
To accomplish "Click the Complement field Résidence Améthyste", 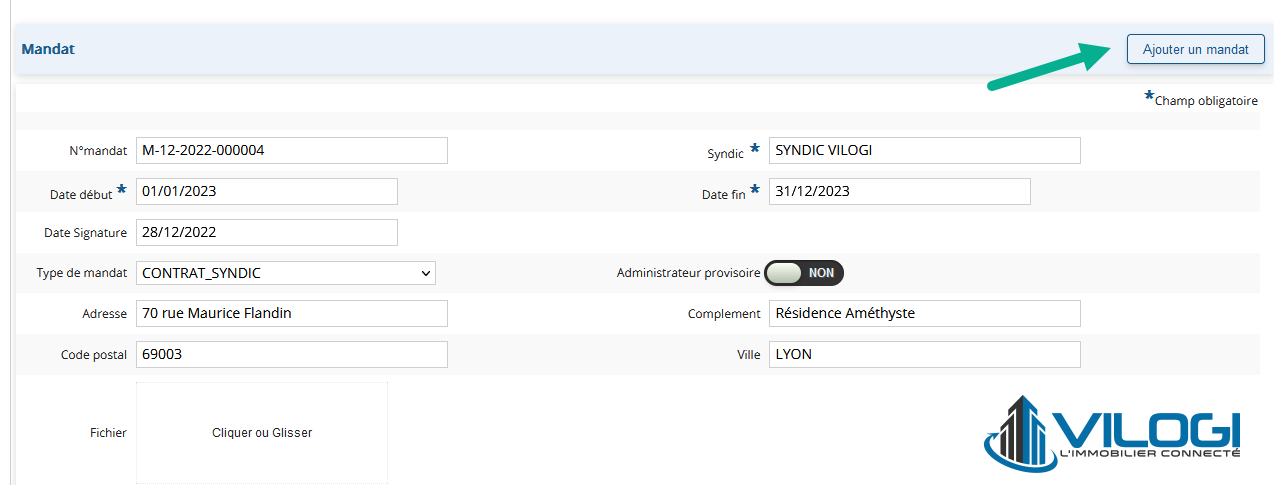I will coord(925,313).
